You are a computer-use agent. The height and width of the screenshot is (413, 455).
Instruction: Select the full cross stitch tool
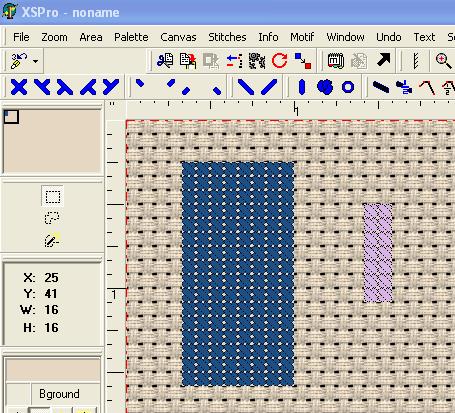(19, 87)
